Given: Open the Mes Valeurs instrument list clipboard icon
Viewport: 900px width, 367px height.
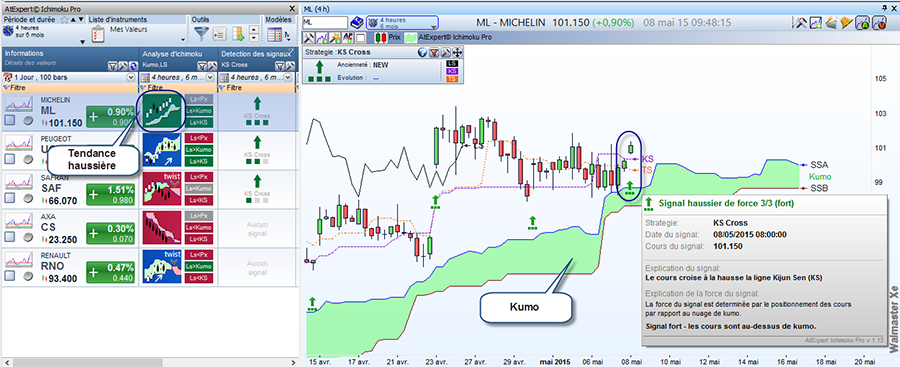Looking at the screenshot, I should tap(98, 34).
